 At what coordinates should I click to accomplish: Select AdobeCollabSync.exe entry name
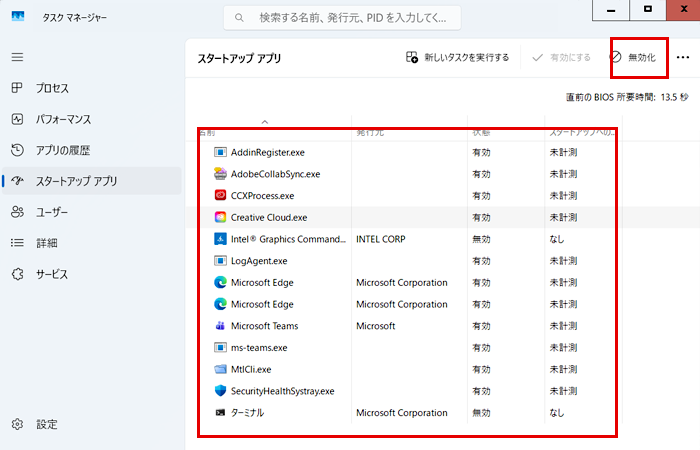[x=275, y=174]
